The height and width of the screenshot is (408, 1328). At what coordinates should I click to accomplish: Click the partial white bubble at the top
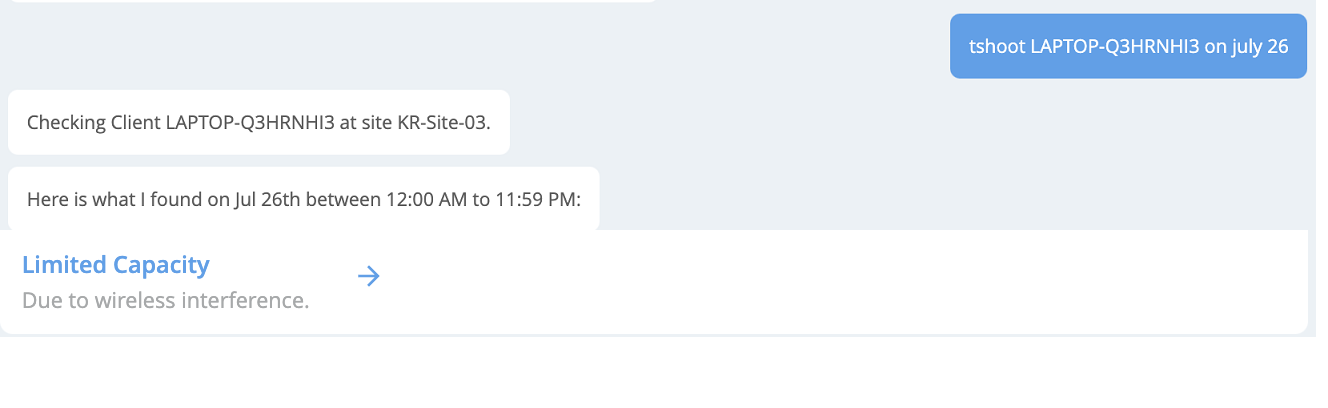(x=330, y=1)
